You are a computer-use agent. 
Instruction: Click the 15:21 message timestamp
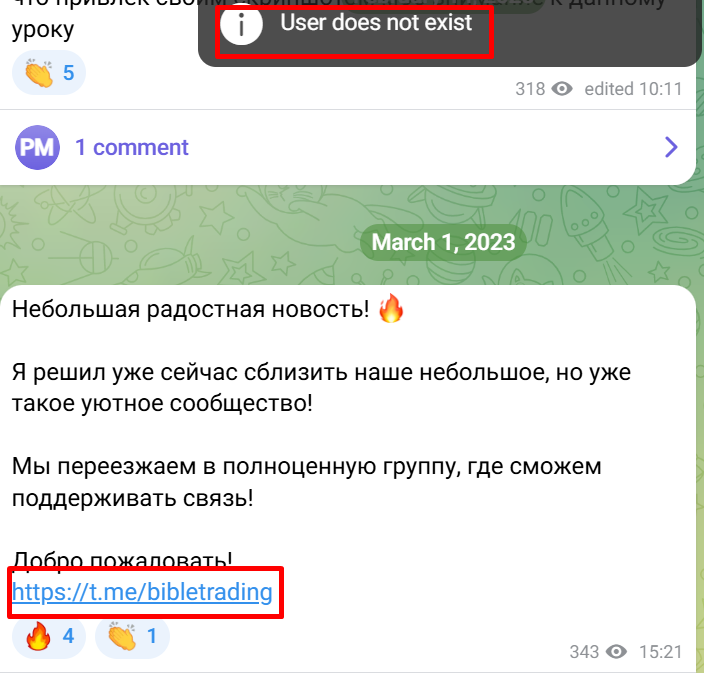coord(660,651)
